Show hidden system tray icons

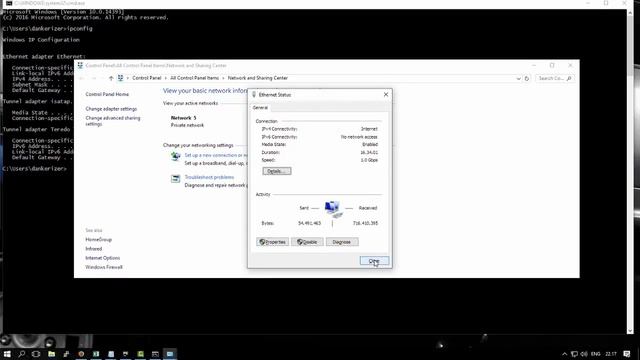(x=564, y=354)
